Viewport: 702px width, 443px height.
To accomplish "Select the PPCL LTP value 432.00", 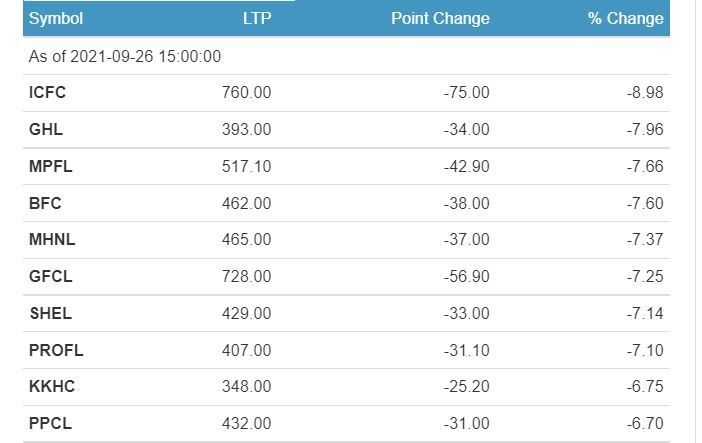I will click(247, 424).
